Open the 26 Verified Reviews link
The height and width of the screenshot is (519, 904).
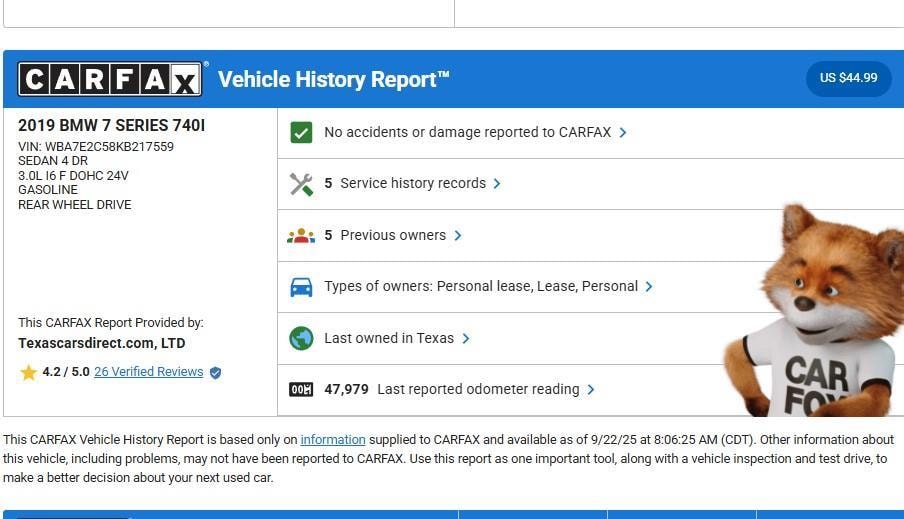coord(148,372)
